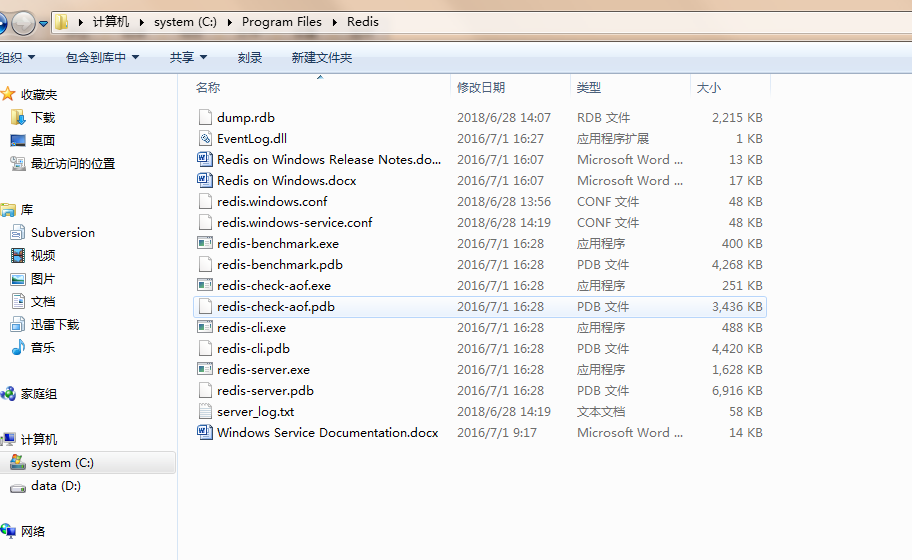Expand the arrow after 计算机 in the address bar

[141, 22]
